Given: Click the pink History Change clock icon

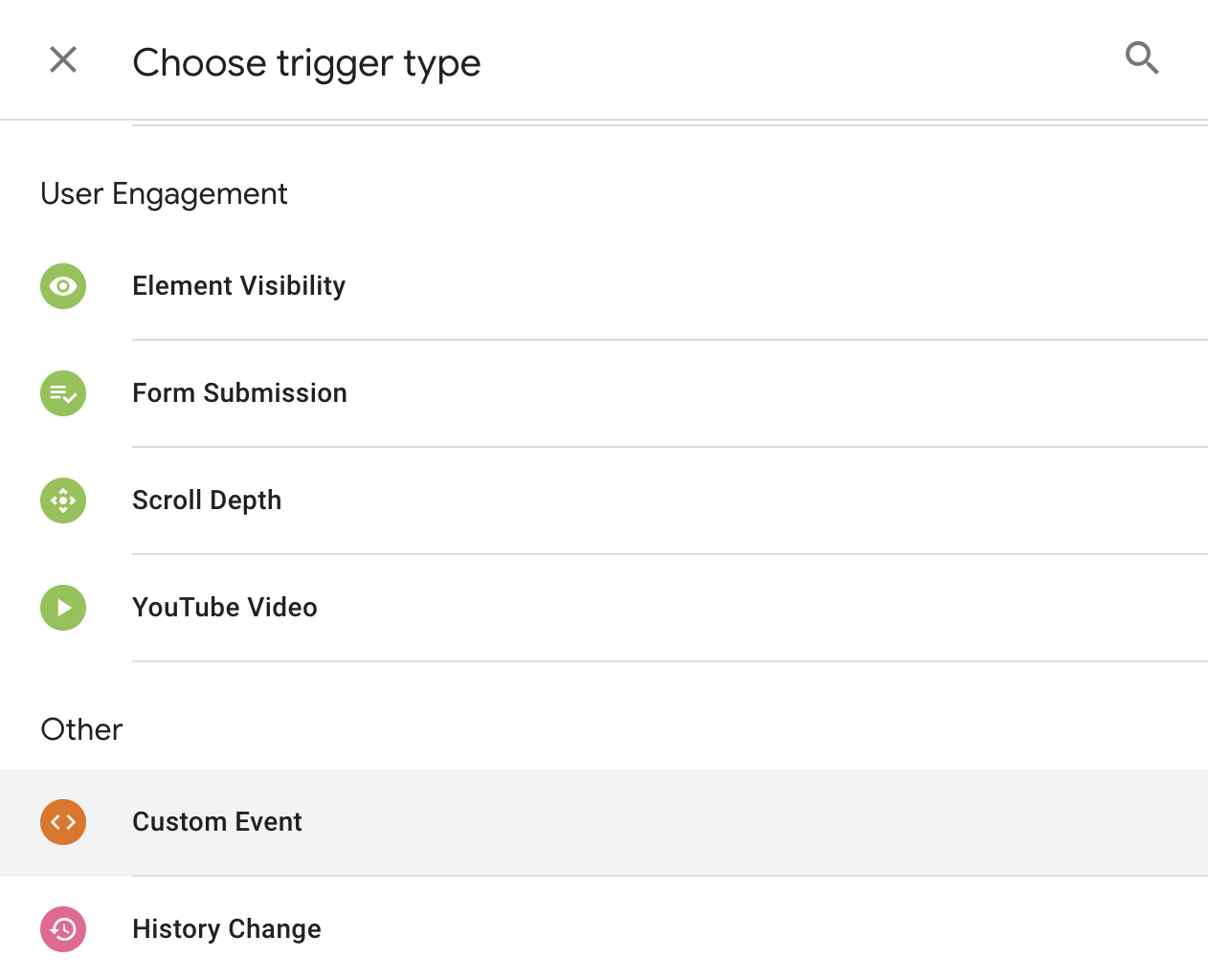Looking at the screenshot, I should 63,929.
